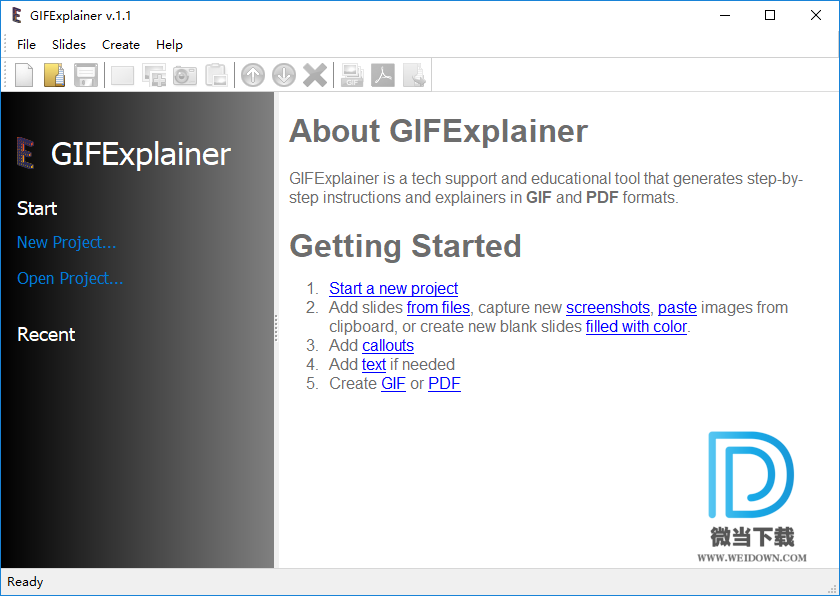Click the last export toolbar icon

[x=414, y=75]
